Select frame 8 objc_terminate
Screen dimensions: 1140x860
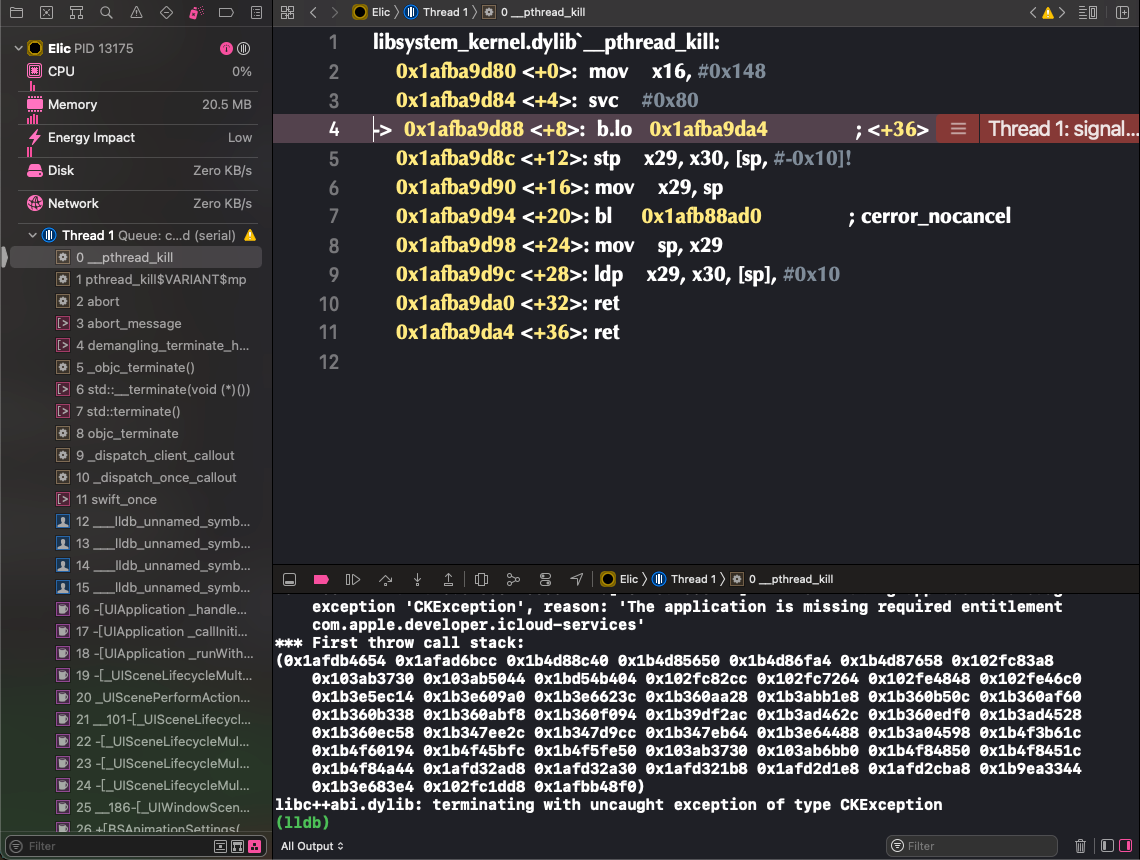[137, 434]
